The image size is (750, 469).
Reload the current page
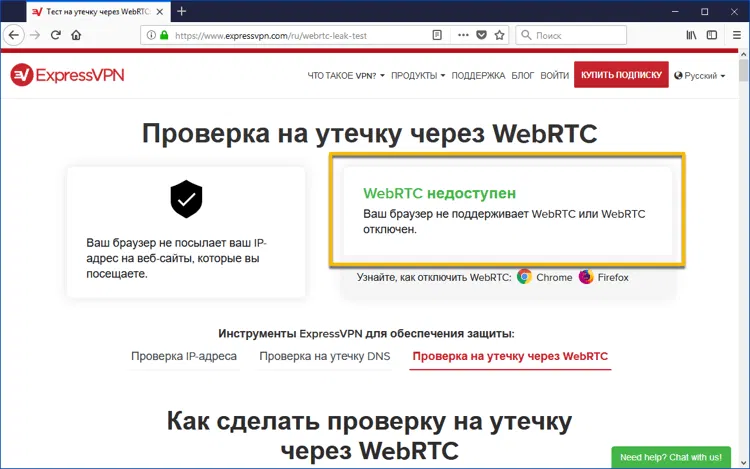(x=55, y=35)
